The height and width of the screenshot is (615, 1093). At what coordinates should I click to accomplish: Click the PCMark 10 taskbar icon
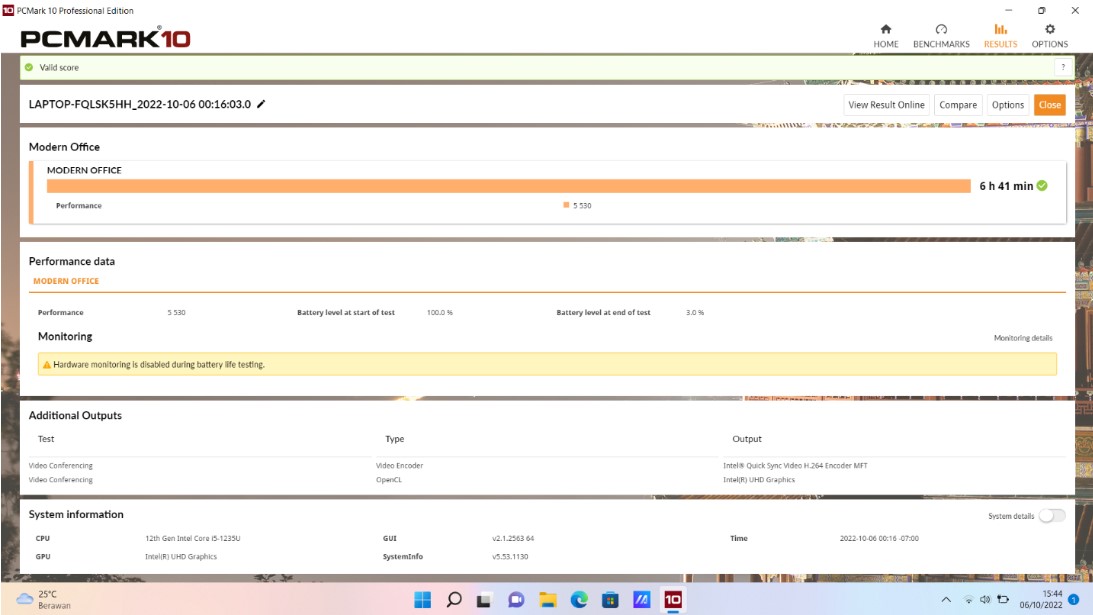[x=673, y=600]
